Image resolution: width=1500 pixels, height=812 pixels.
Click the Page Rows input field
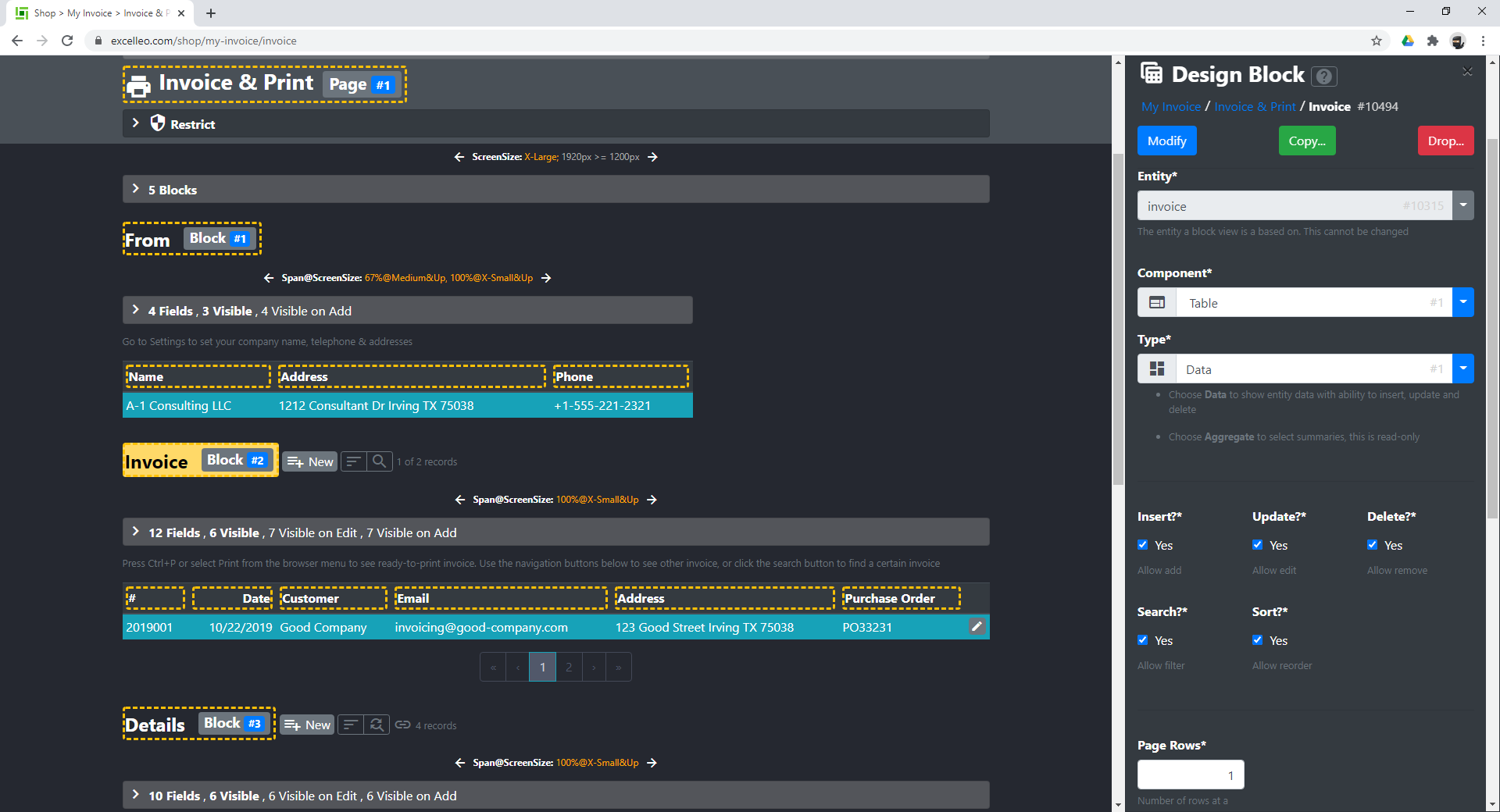tap(1191, 775)
